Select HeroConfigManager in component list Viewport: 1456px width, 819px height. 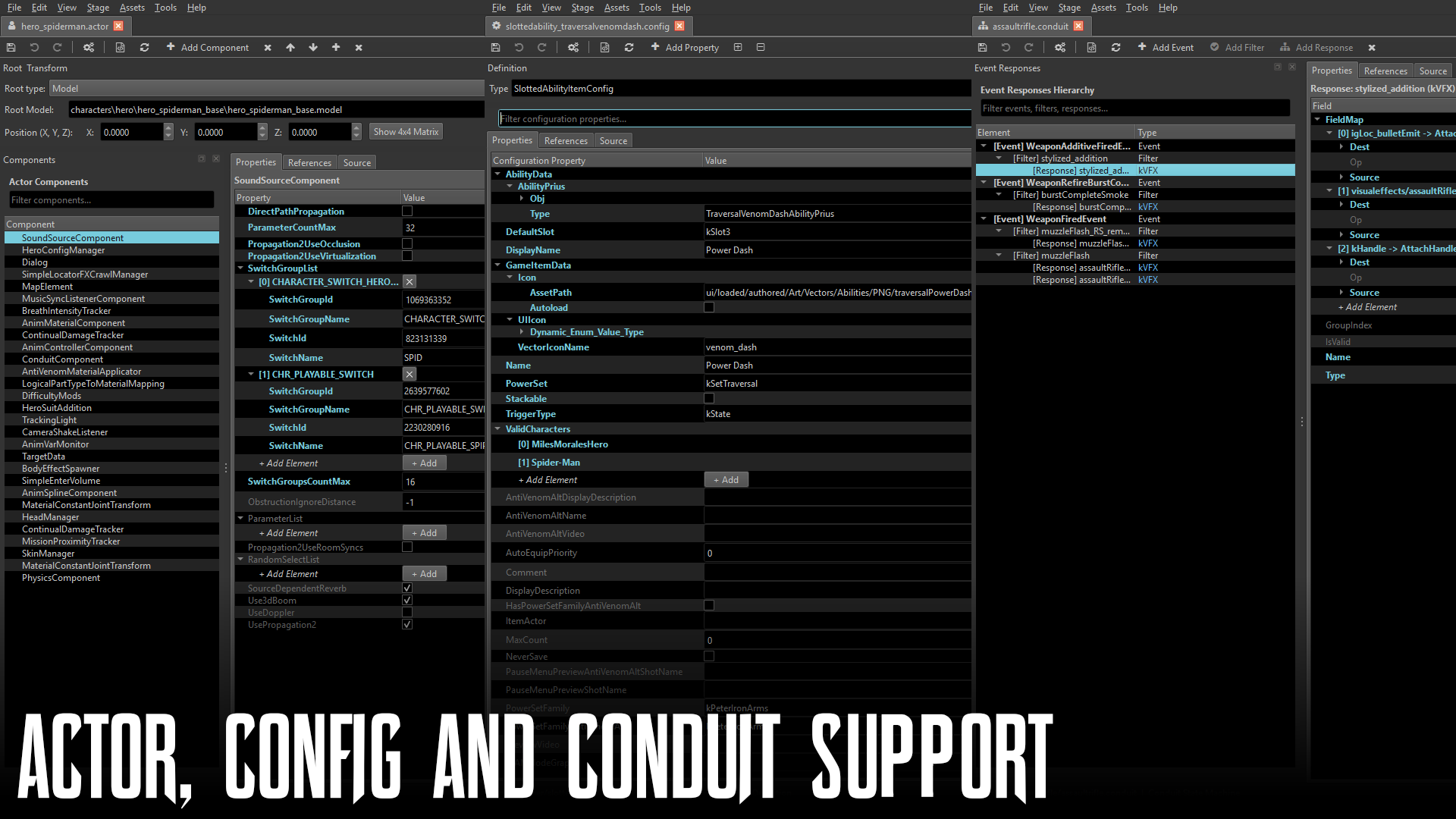click(x=64, y=250)
